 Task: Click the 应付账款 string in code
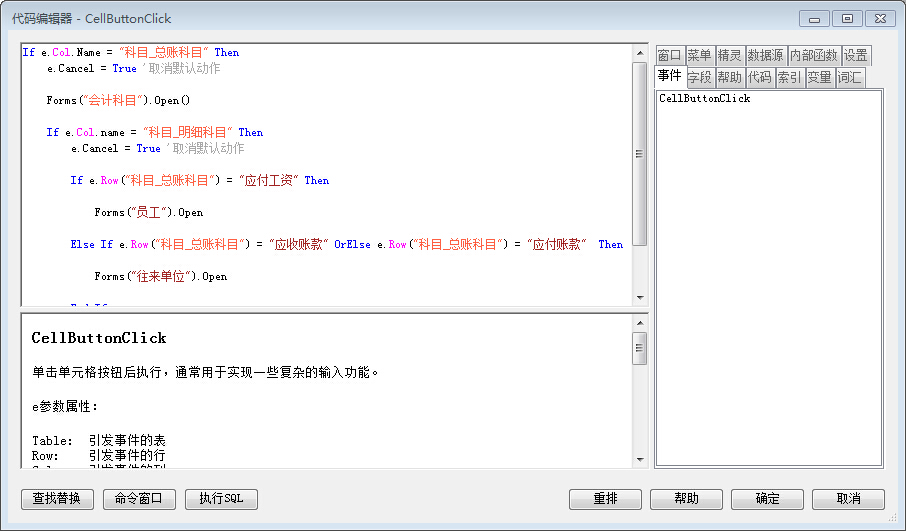557,244
